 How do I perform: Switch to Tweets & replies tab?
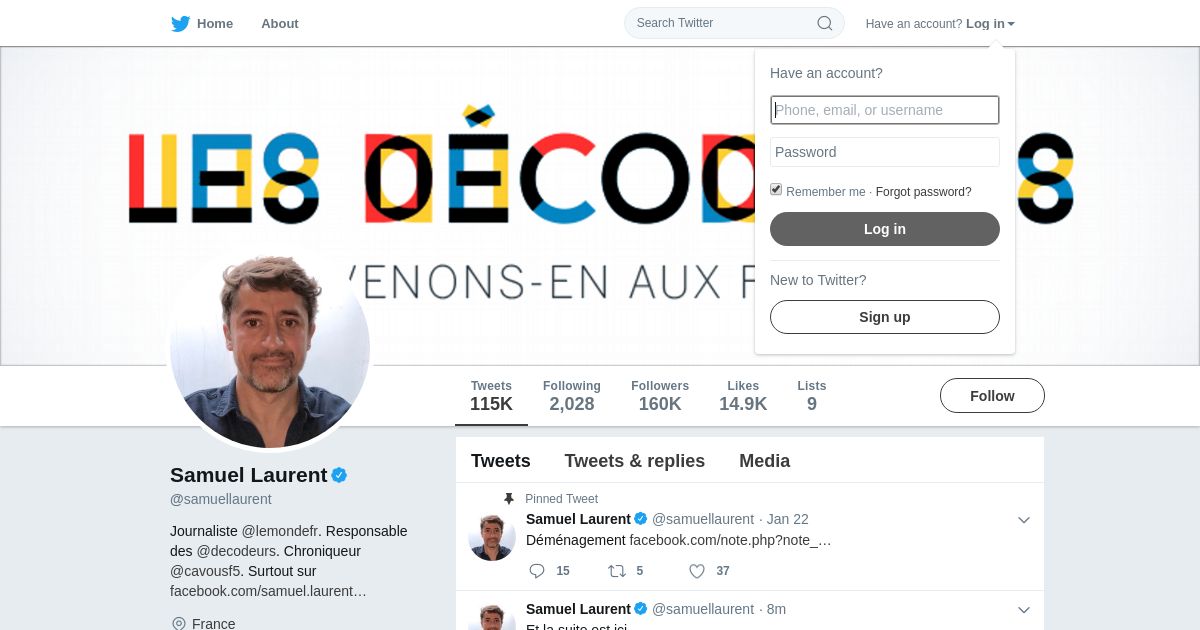[x=635, y=461]
